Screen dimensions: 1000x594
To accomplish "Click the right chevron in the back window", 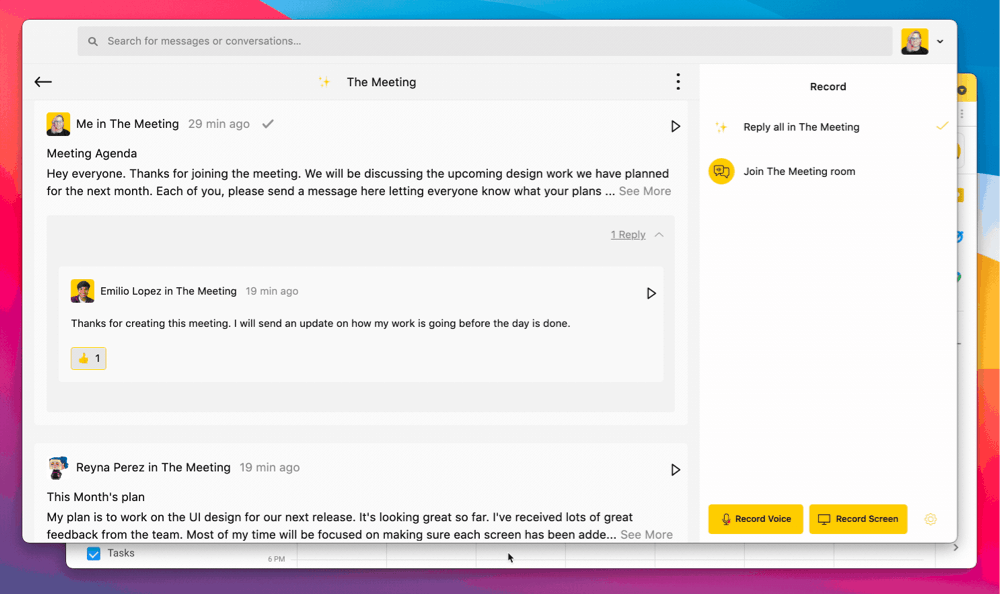I will click(x=955, y=547).
